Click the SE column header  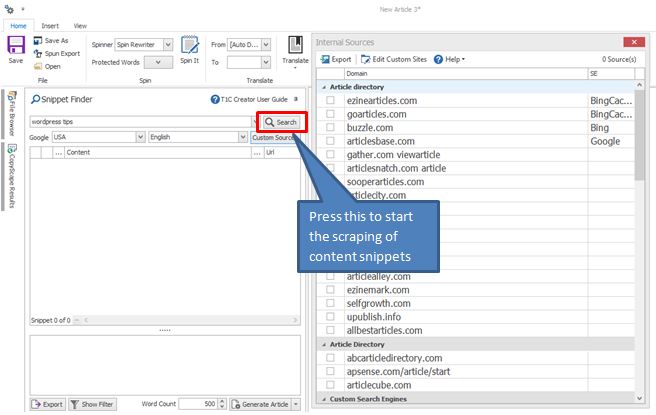[611, 74]
